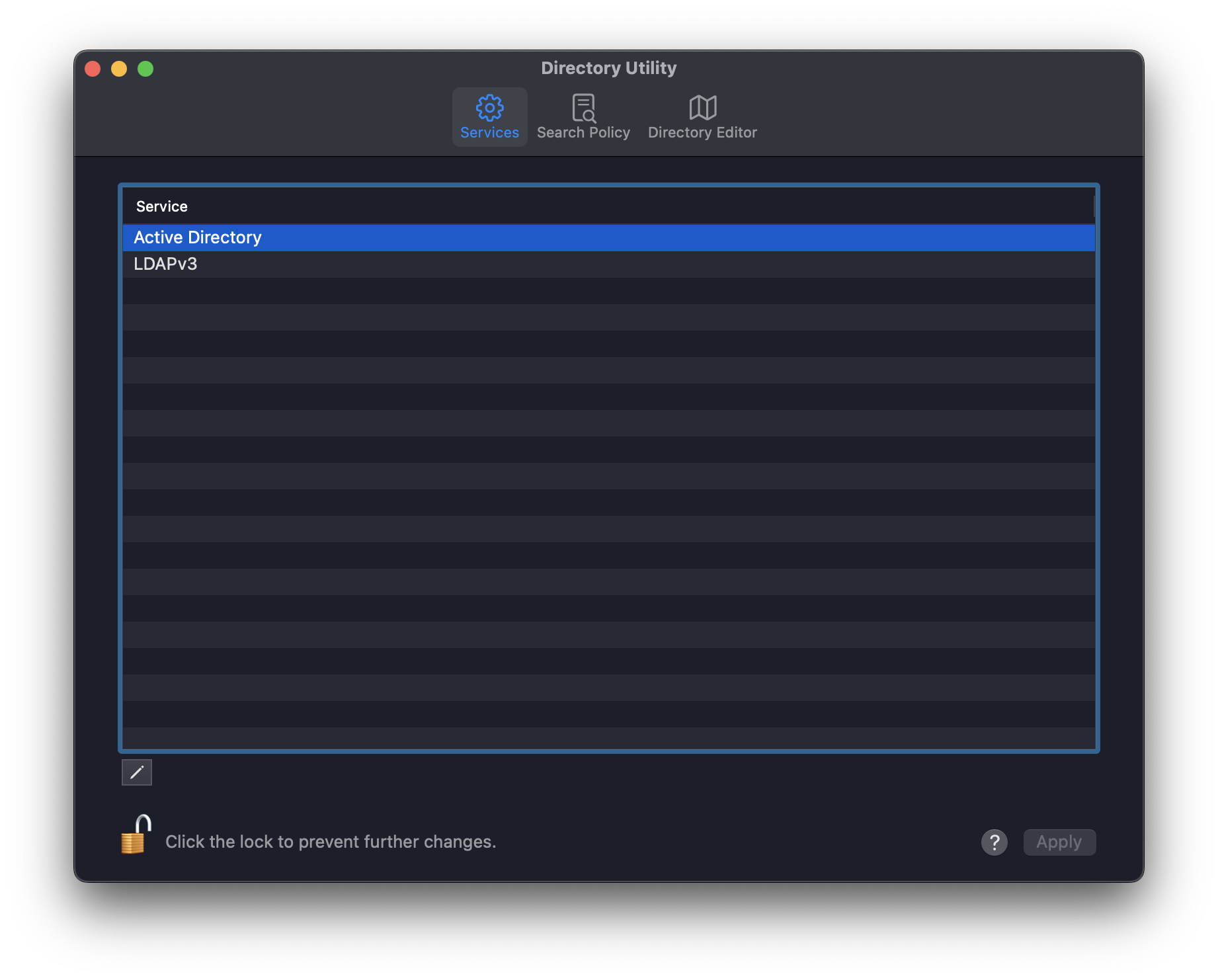The image size is (1218, 980).
Task: Minimize the window with the yellow button
Action: [x=119, y=69]
